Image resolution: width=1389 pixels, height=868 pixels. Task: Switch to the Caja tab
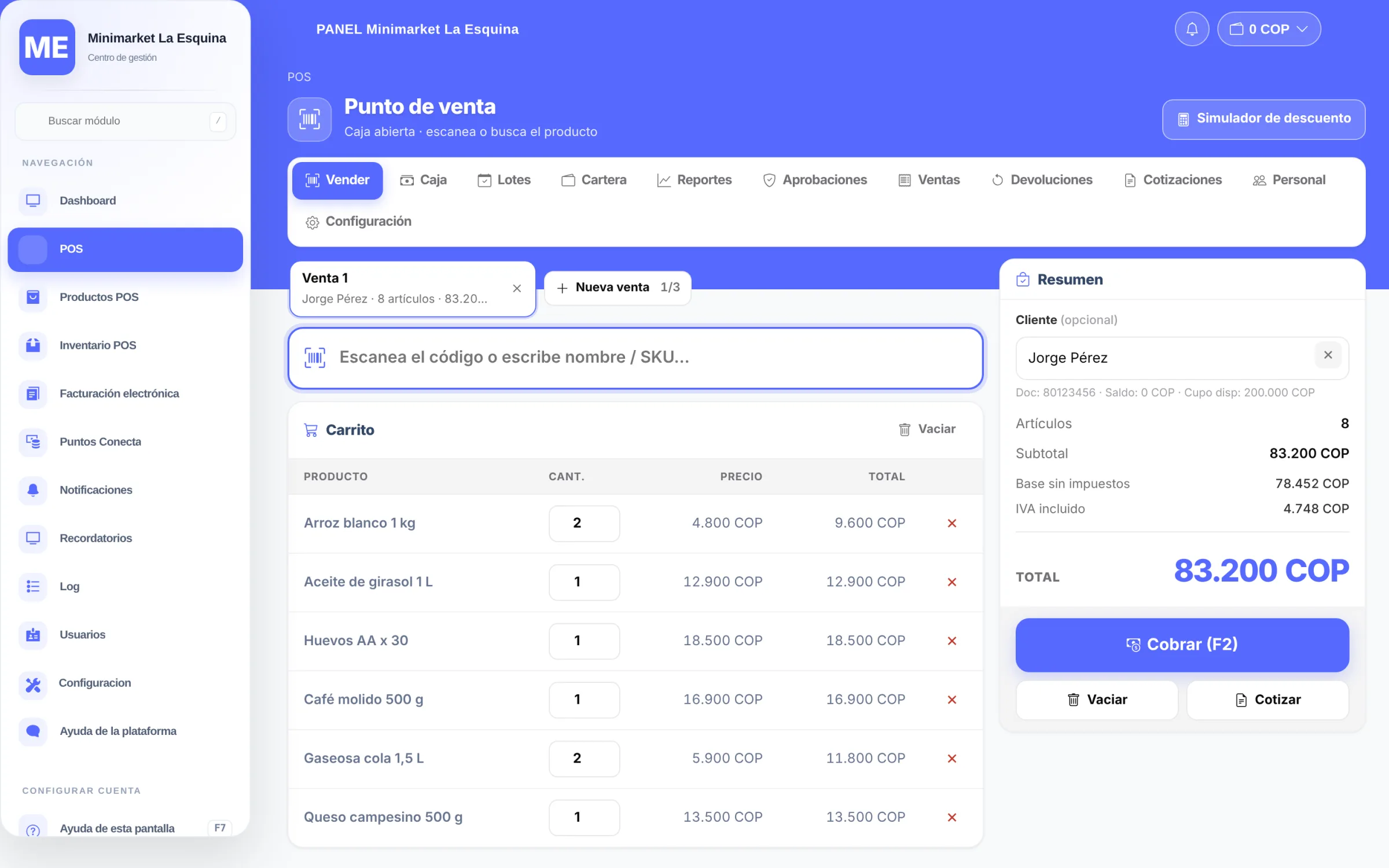[x=424, y=180]
